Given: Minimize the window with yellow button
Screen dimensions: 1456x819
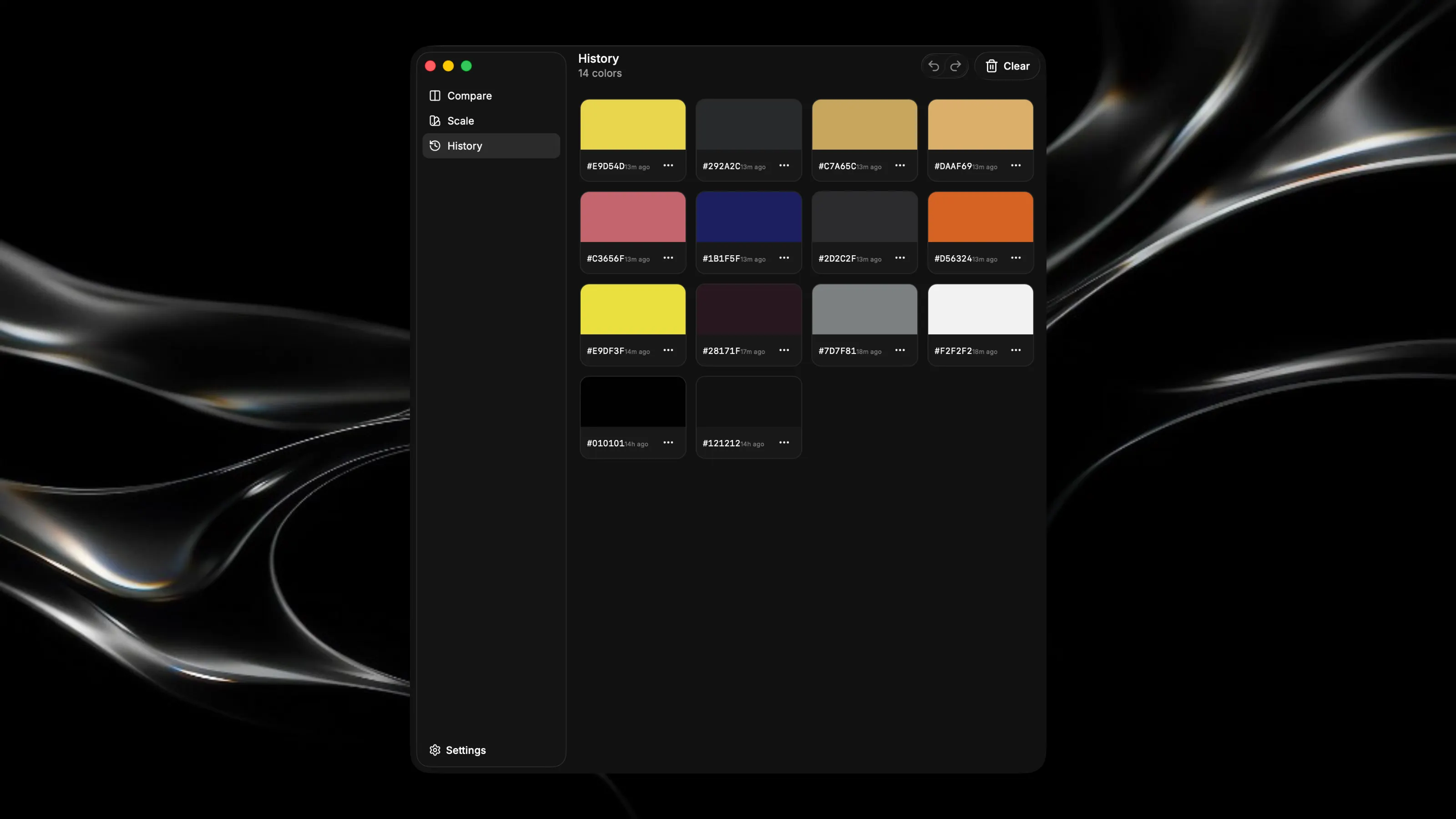Looking at the screenshot, I should coord(448,66).
